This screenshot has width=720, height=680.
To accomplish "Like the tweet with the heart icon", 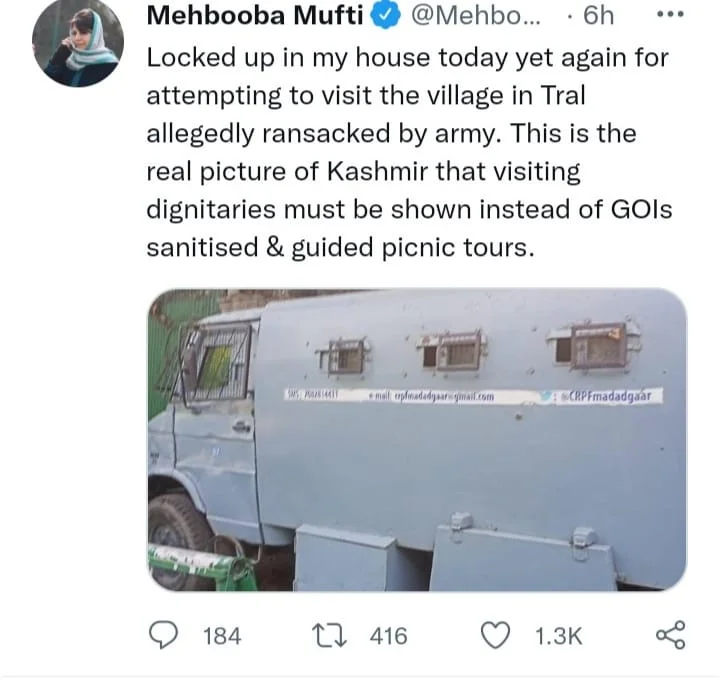I will point(492,634).
